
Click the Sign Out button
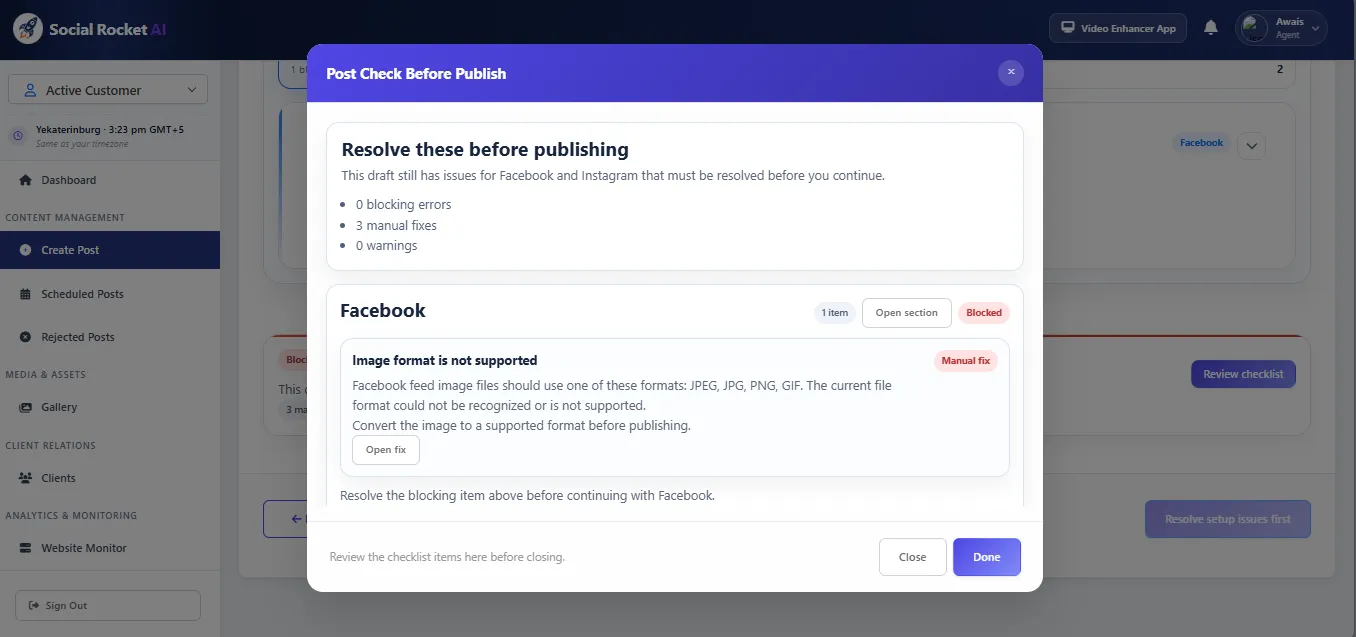(x=108, y=605)
